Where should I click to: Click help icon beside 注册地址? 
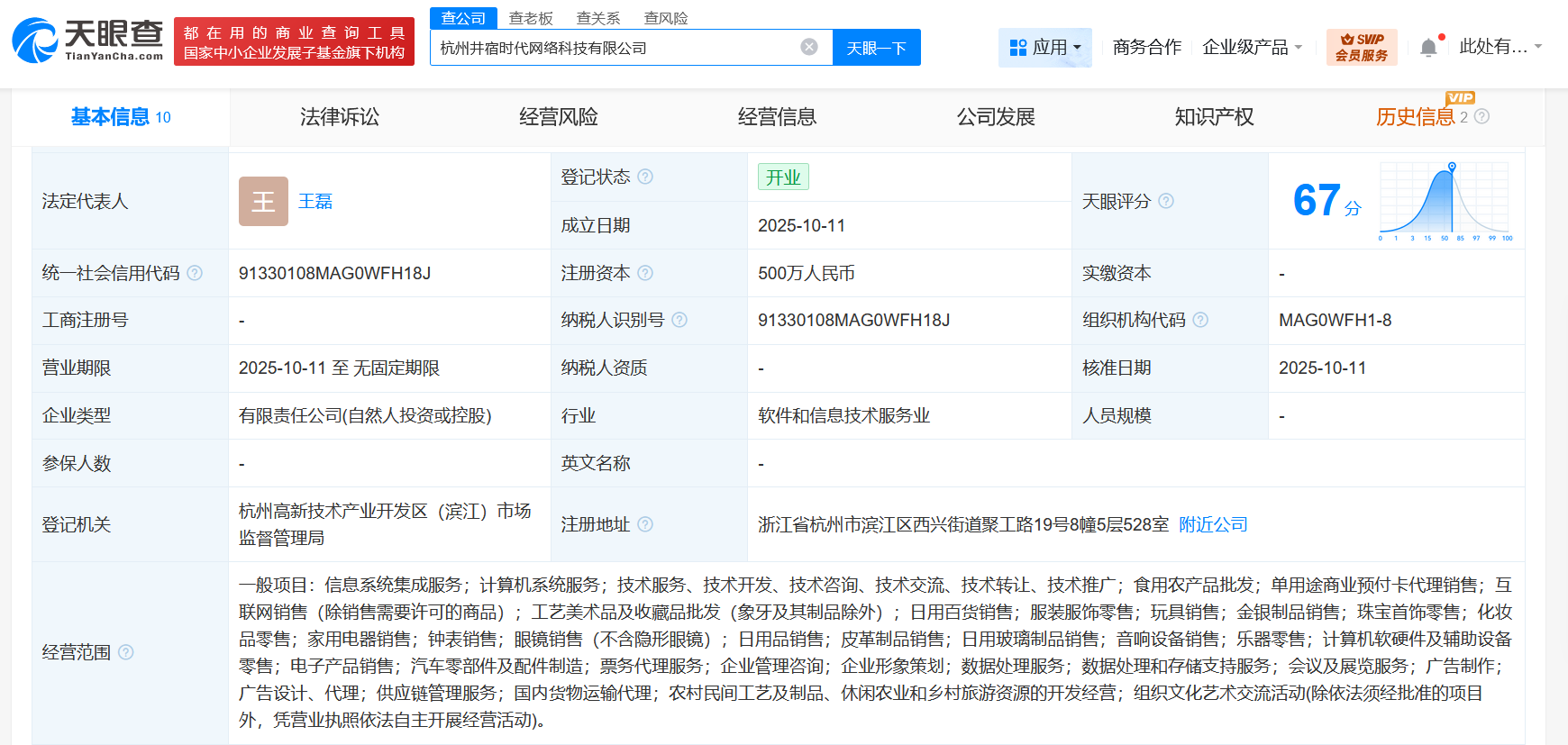click(x=645, y=524)
